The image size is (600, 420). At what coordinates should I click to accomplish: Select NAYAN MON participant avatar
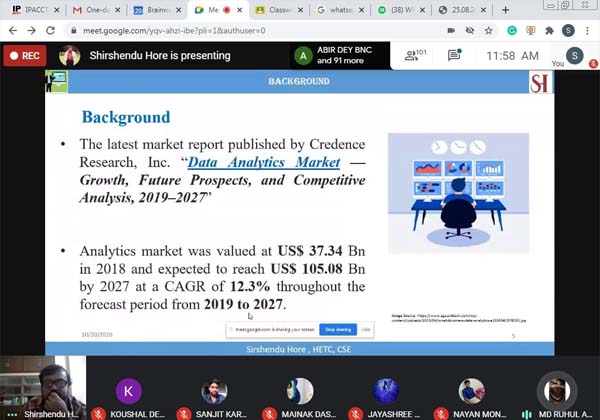coord(471,391)
